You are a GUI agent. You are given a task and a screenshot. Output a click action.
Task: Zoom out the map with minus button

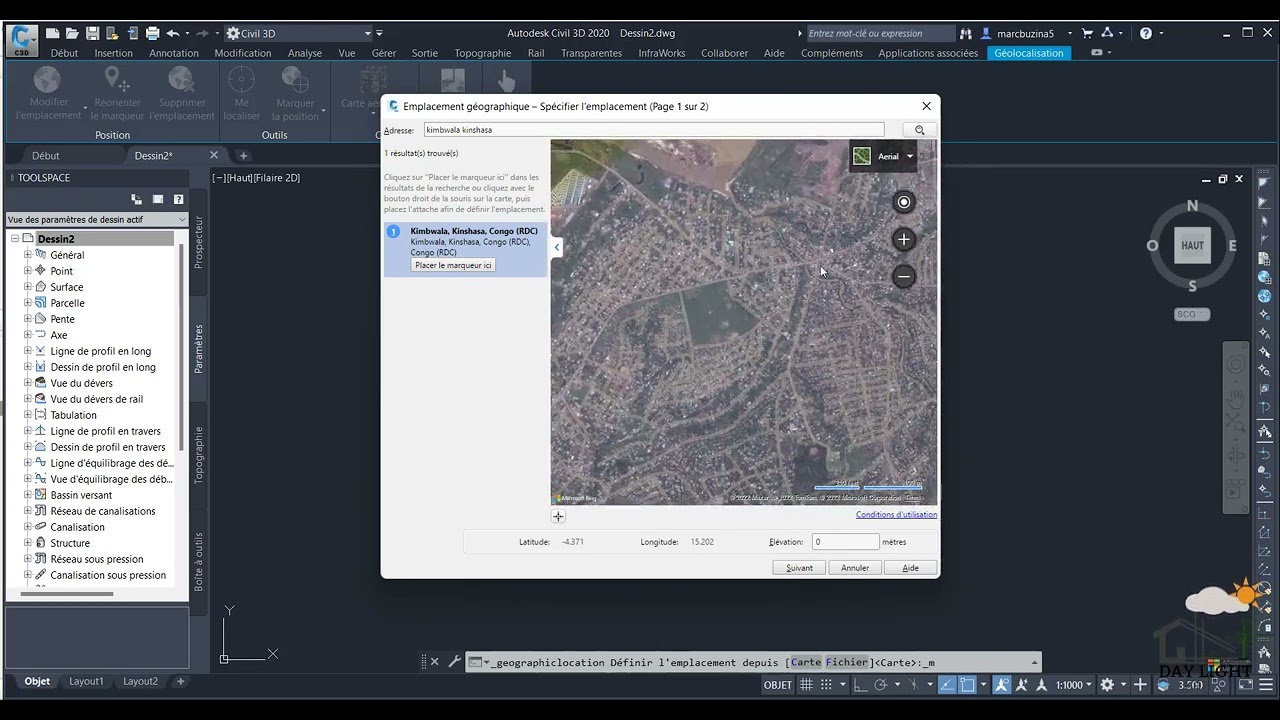pyautogui.click(x=904, y=276)
